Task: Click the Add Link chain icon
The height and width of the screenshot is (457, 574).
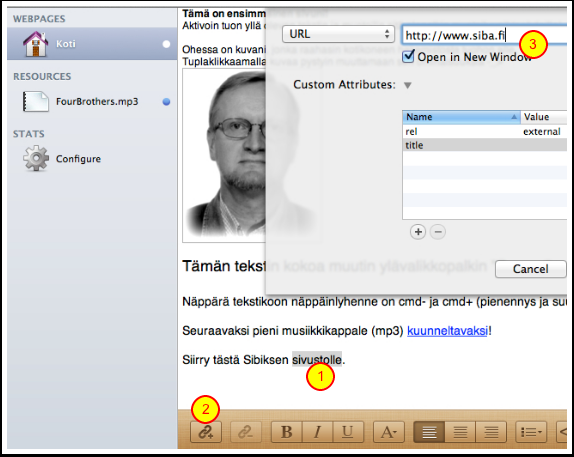Action: point(206,432)
